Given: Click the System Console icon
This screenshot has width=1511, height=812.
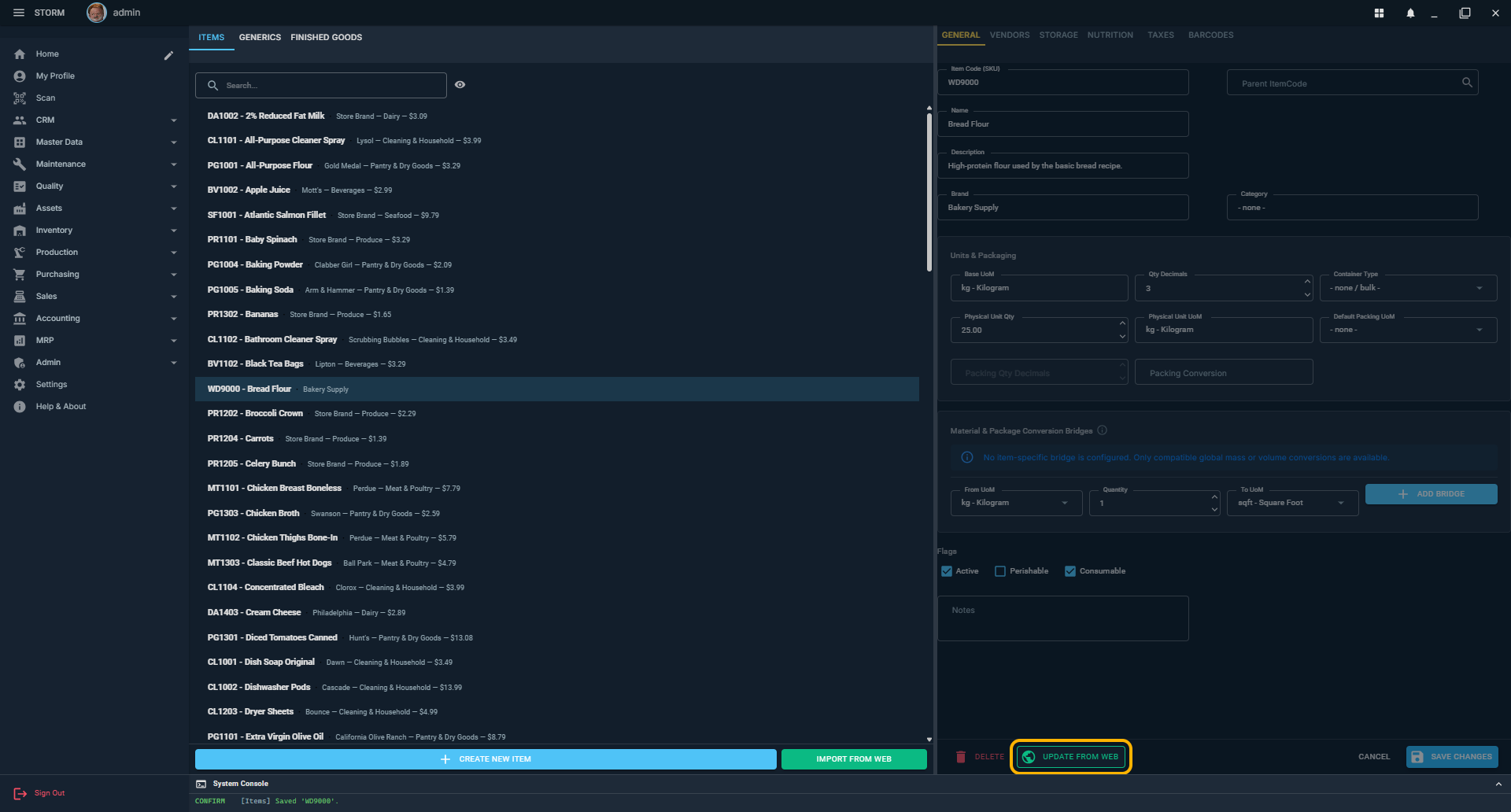Looking at the screenshot, I should coord(201,784).
